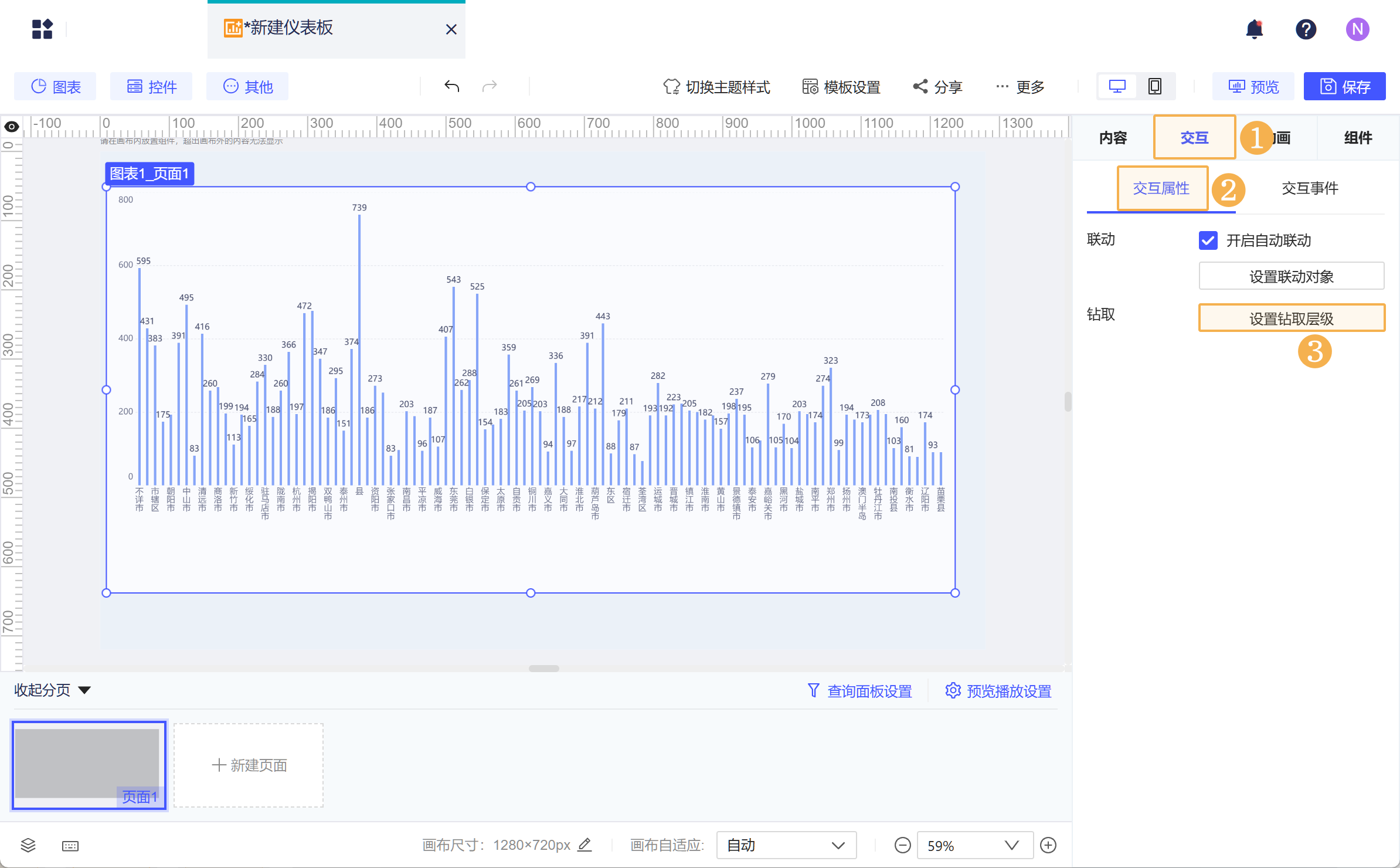Open 切换主题样式 theme switcher
This screenshot has width=1400, height=868.
pos(716,86)
